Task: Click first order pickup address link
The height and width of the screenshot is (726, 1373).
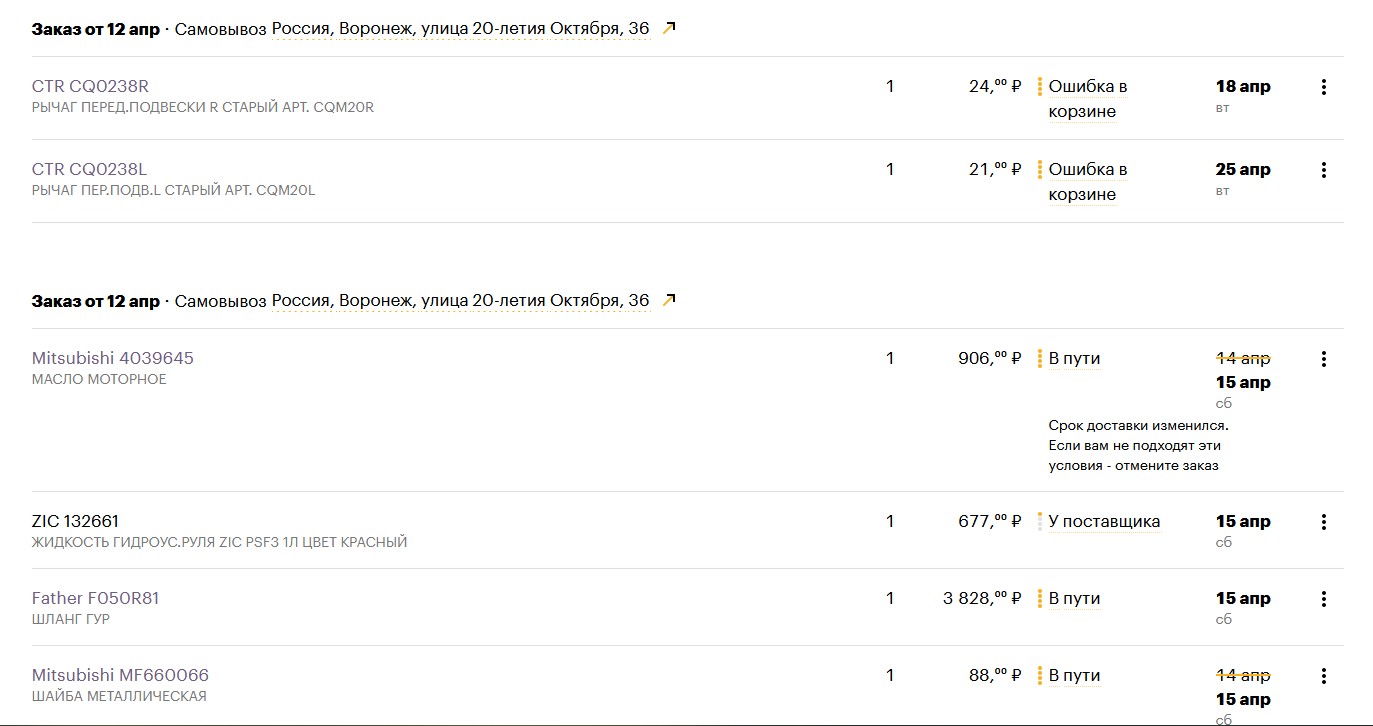Action: (x=460, y=29)
